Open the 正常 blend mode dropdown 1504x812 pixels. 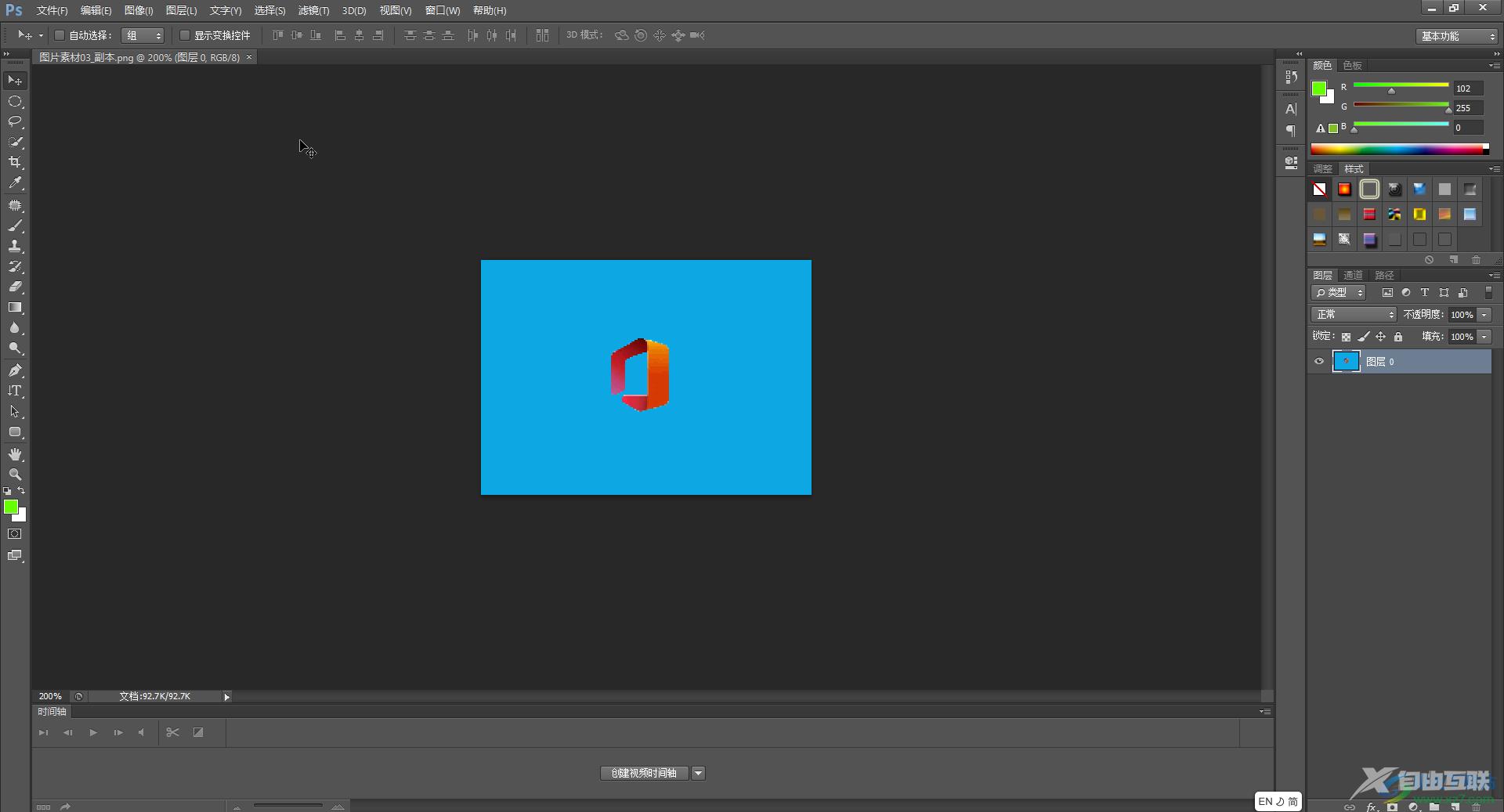pos(1354,315)
